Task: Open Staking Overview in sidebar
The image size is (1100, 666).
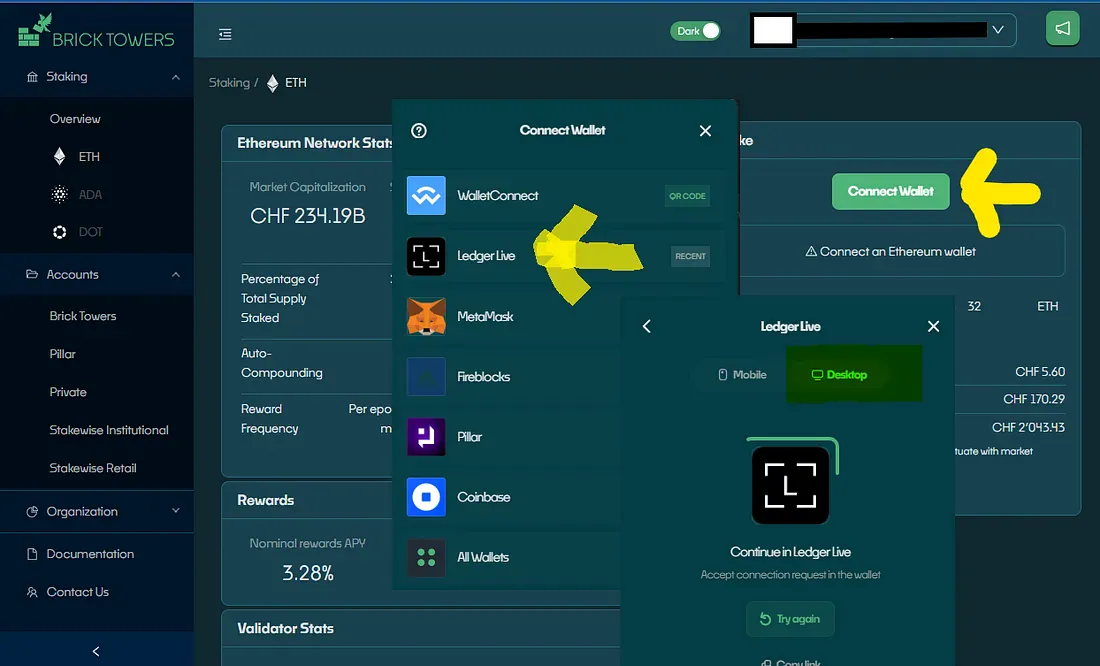Action: tap(75, 119)
